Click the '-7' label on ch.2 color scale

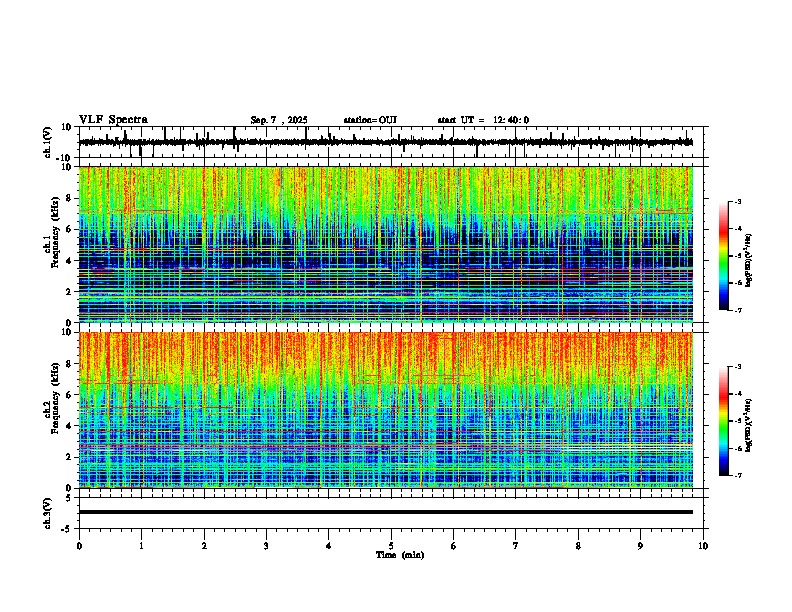(737, 475)
